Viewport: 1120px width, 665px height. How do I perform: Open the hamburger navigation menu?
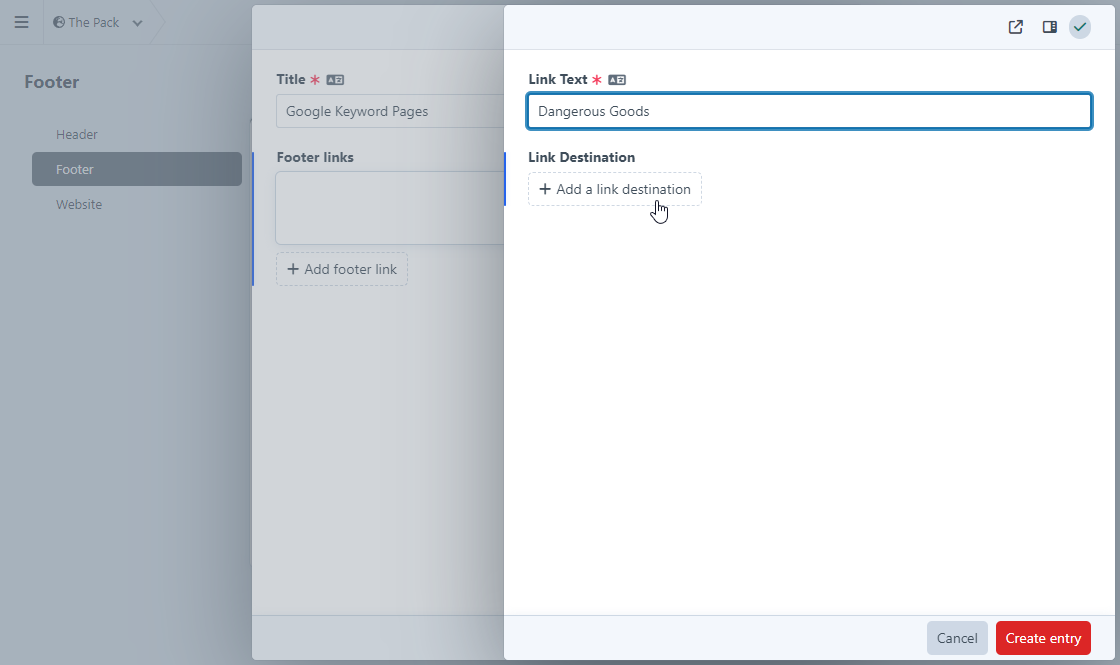click(21, 22)
